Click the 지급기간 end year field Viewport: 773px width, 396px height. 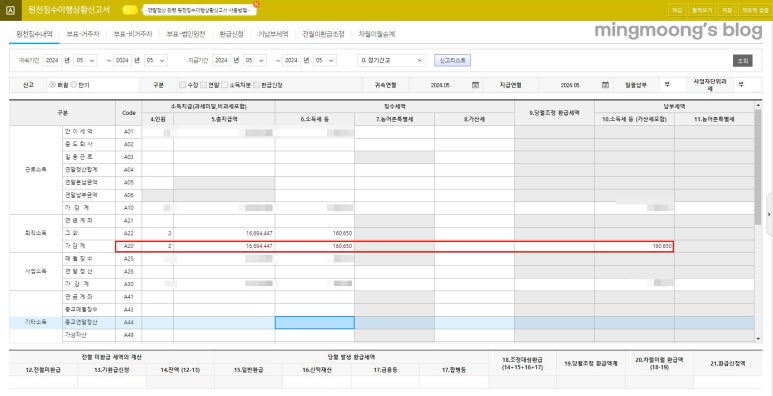(x=291, y=60)
